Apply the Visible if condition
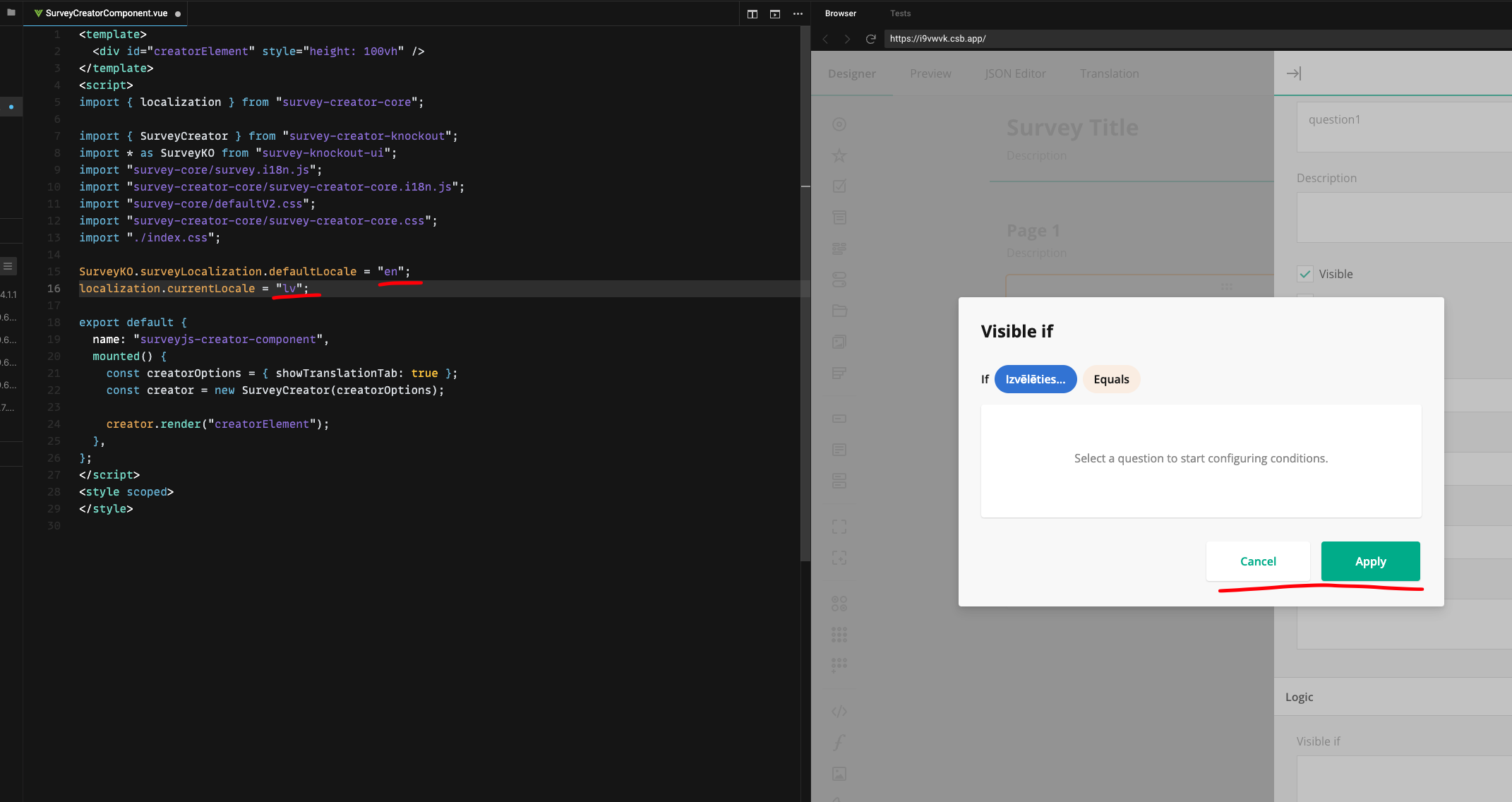The image size is (1512, 802). pyautogui.click(x=1370, y=561)
